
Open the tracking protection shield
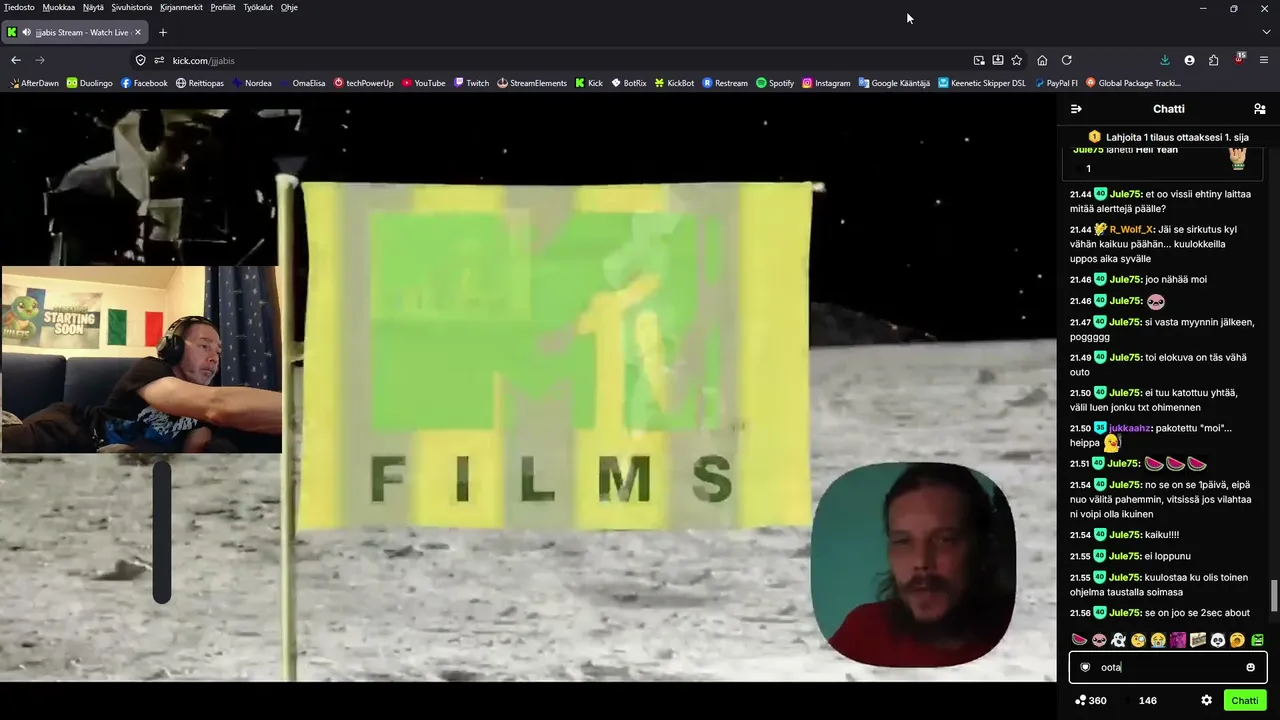click(x=141, y=60)
